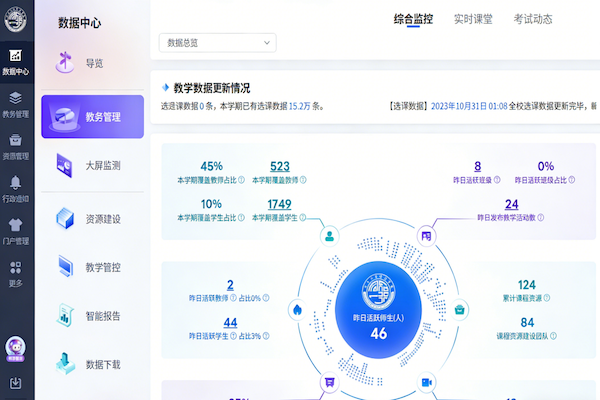Click the 更多 grid icon
Image resolution: width=600 pixels, height=400 pixels.
tap(16, 272)
